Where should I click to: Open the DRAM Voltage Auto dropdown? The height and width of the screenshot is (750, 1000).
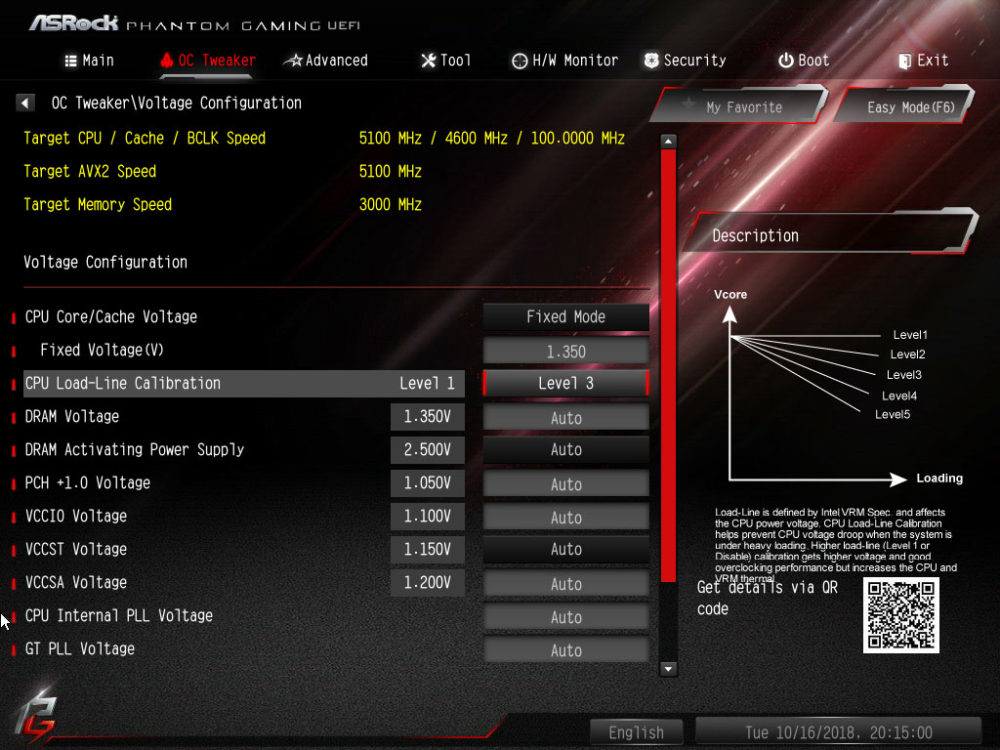point(566,418)
